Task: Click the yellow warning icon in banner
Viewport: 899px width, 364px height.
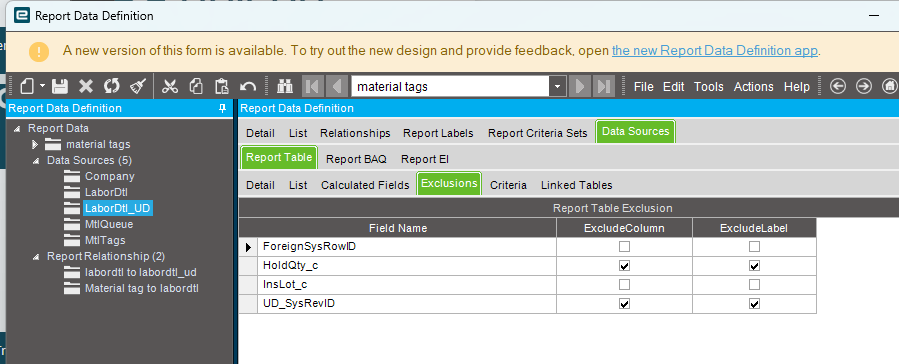Action: click(39, 51)
